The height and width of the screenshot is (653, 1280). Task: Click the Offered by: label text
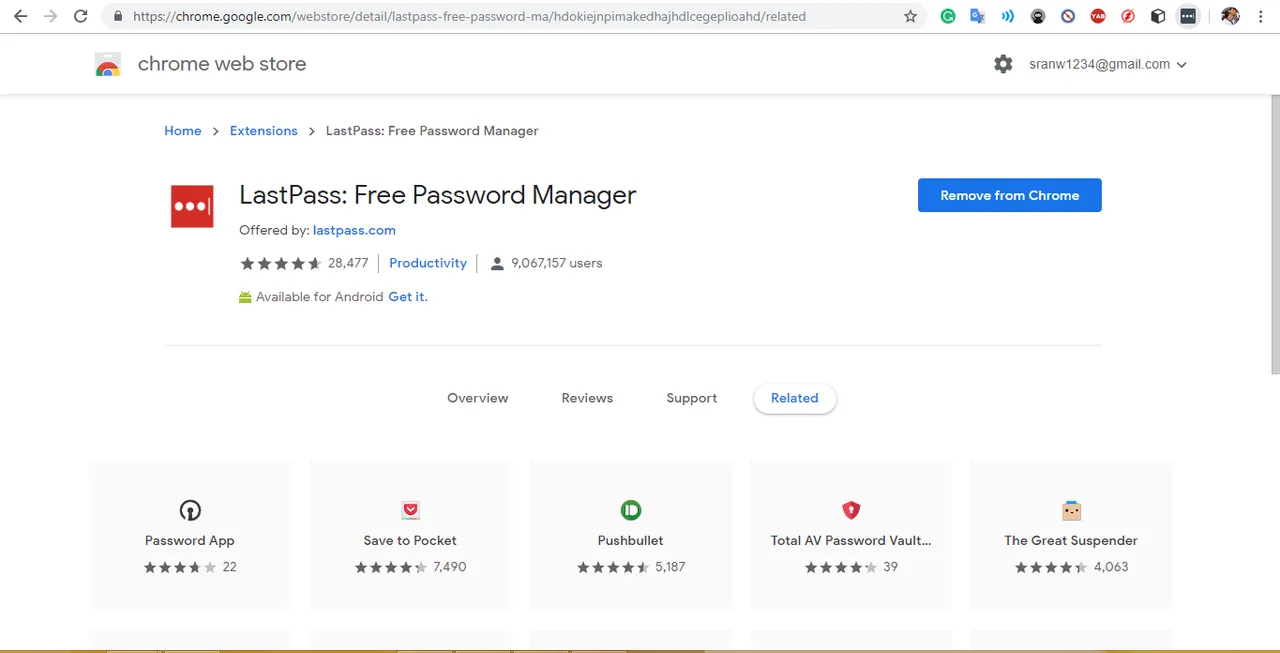pos(274,230)
